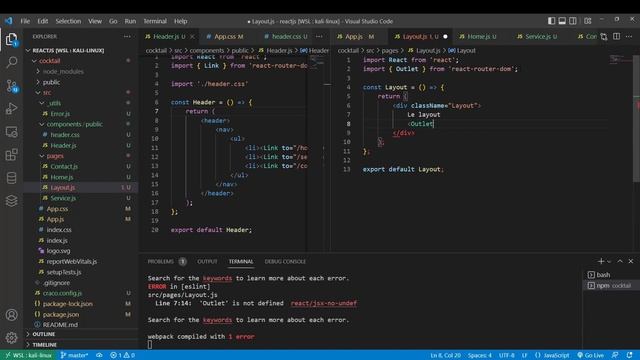Click Spaces: 4 indentation setting
Screen dimensions: 640x360
coord(480,355)
